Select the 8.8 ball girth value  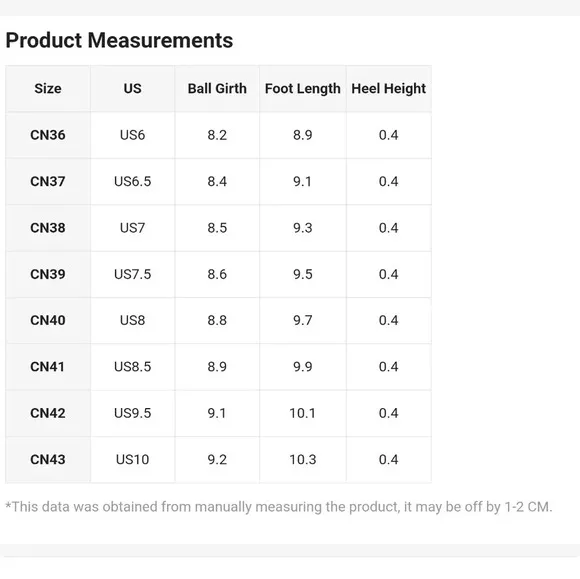pos(217,320)
